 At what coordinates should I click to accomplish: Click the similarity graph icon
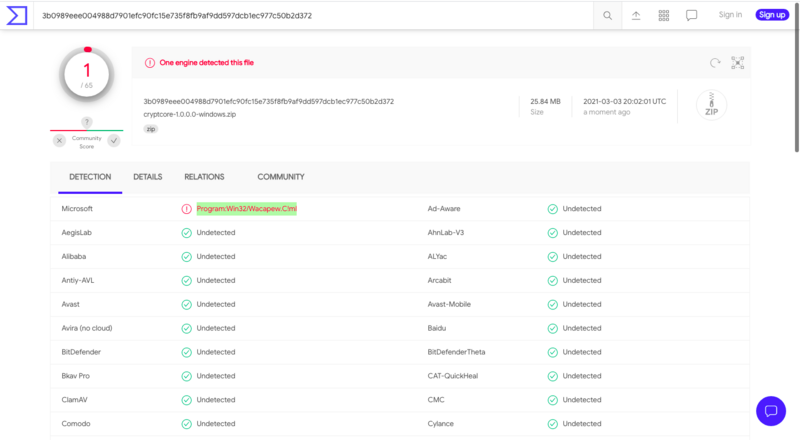[738, 63]
